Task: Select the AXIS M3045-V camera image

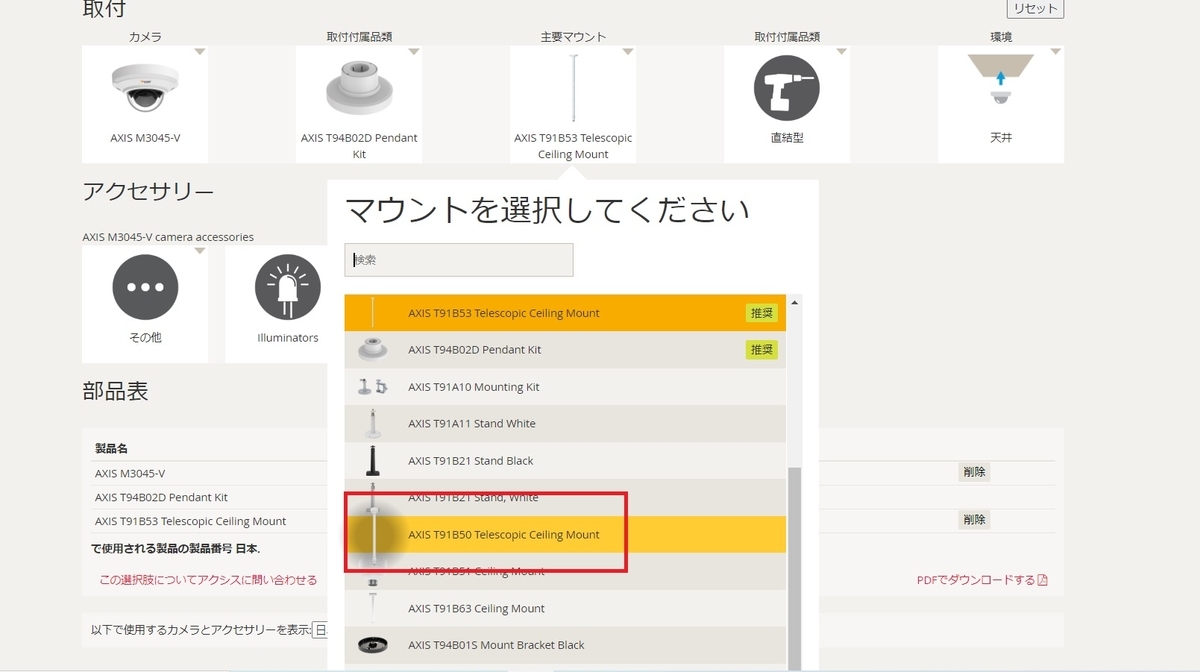Action: pos(145,88)
